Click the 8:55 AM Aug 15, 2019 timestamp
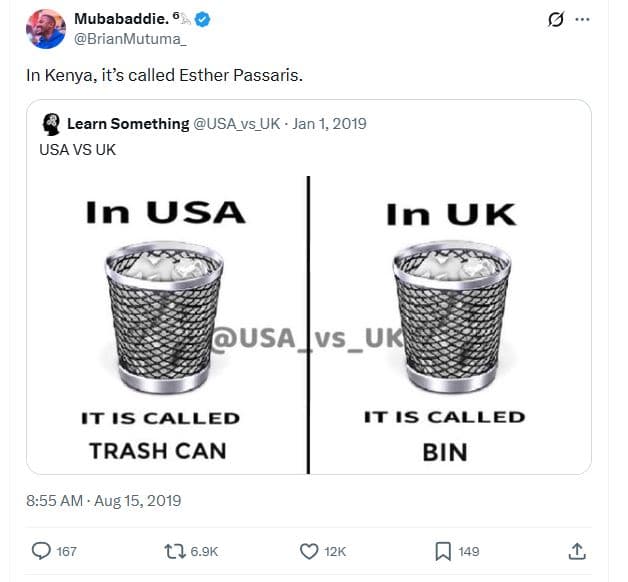Image resolution: width=628 pixels, height=582 pixels. [x=104, y=500]
